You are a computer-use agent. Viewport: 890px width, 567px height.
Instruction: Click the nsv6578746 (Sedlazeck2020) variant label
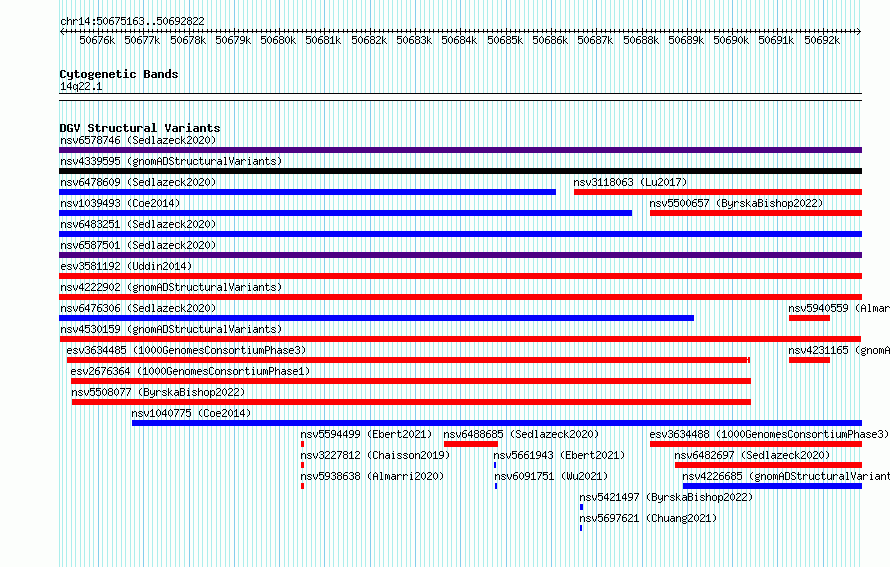pos(138,140)
